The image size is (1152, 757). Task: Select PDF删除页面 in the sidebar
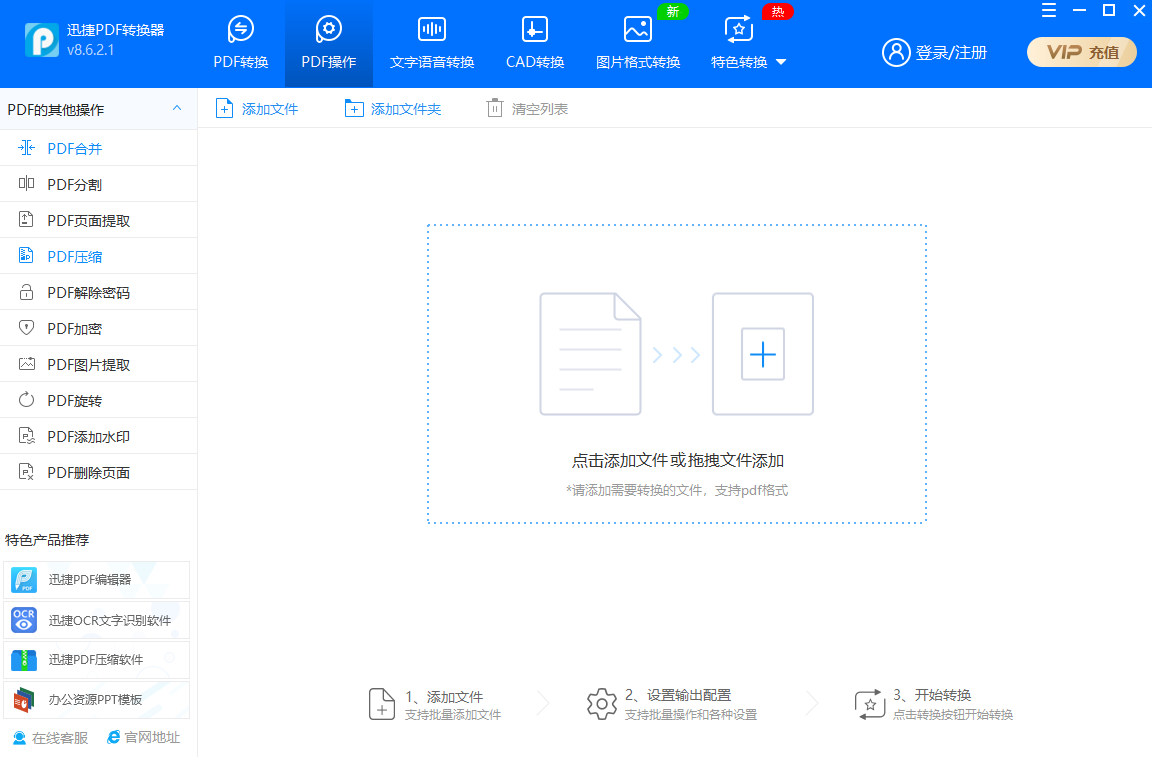(x=98, y=472)
